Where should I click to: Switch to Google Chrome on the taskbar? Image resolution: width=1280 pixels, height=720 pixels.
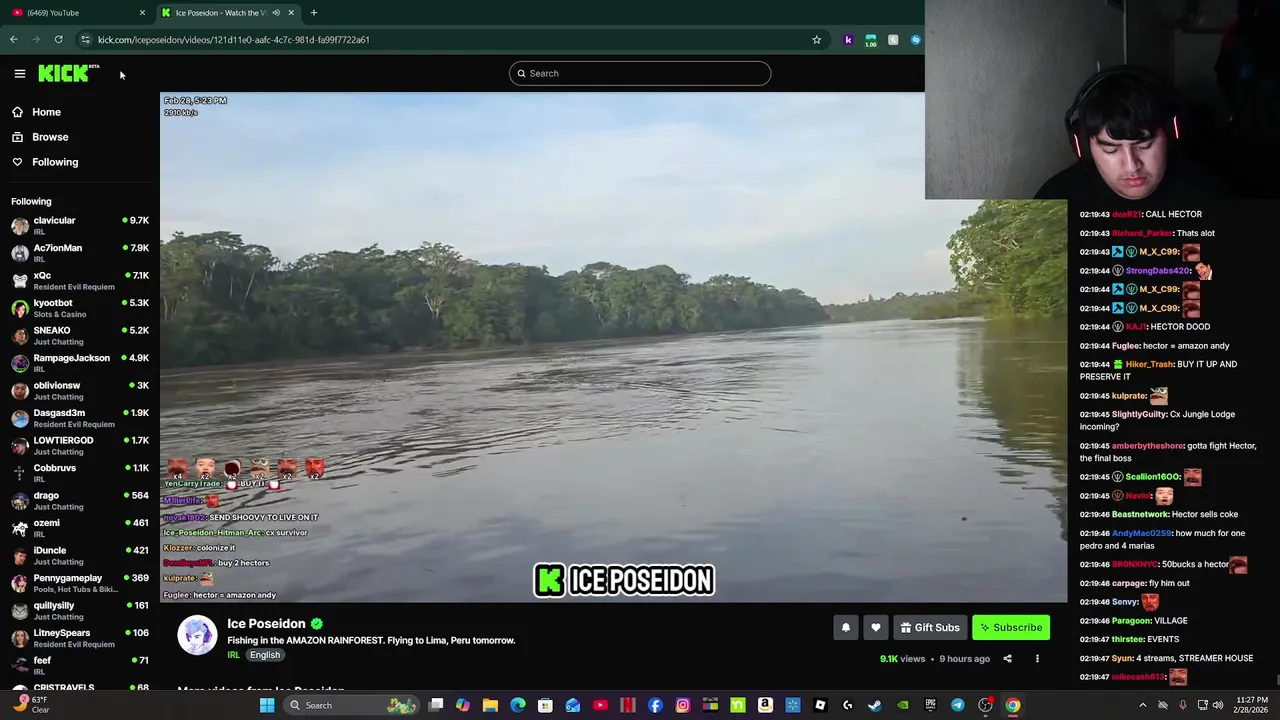pos(1013,705)
